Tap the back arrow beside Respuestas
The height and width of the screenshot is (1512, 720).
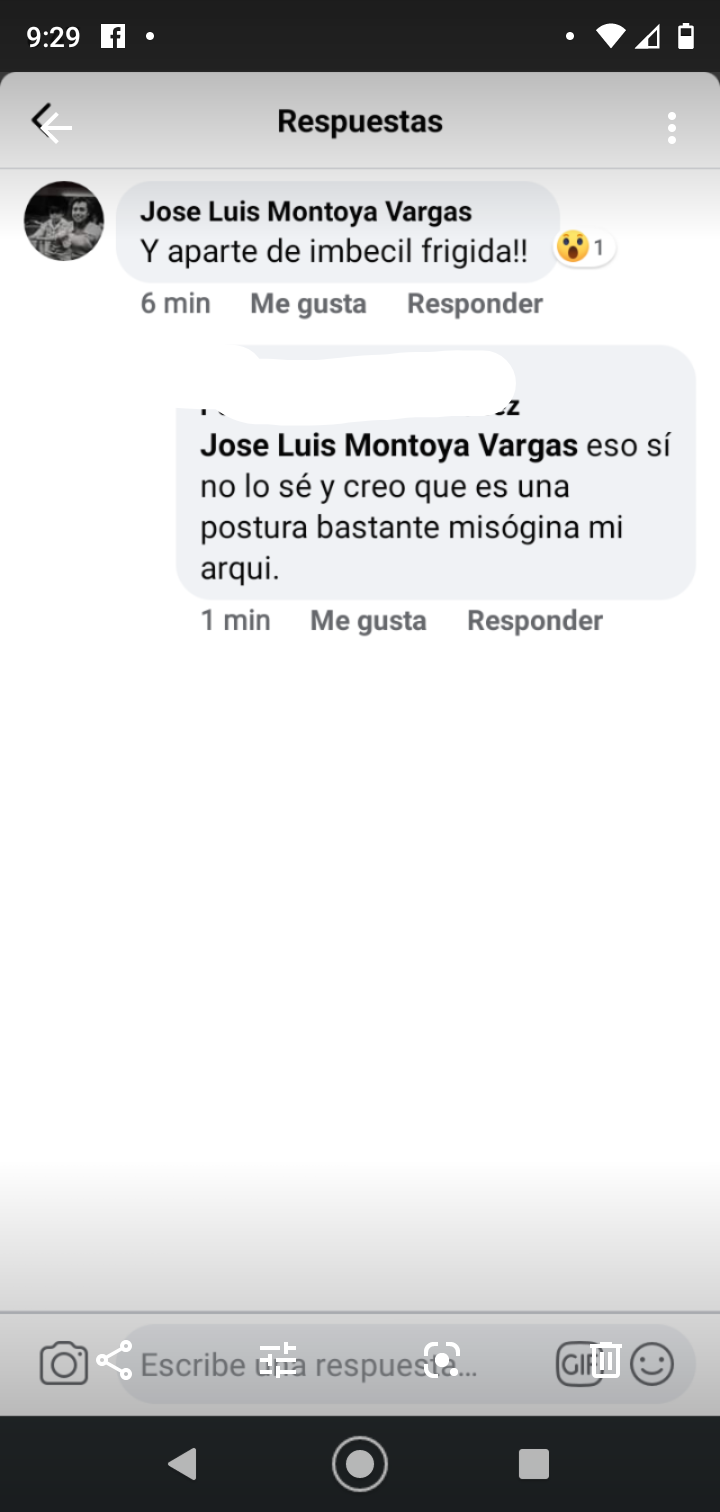tap(52, 124)
